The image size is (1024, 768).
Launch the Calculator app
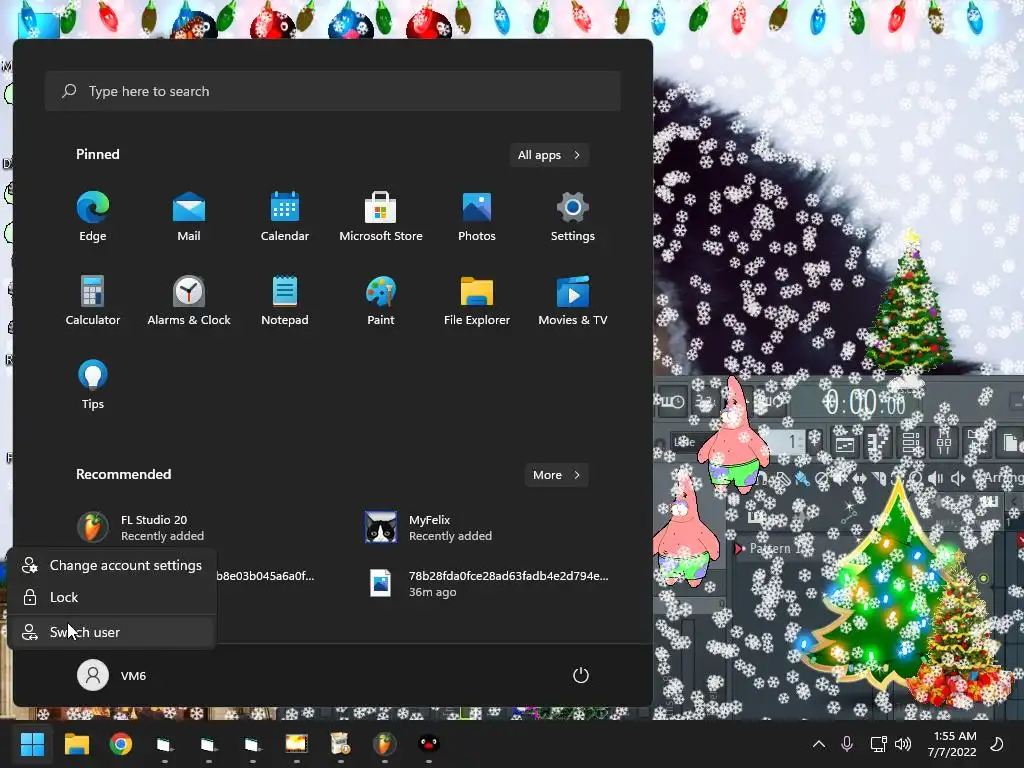tap(93, 300)
